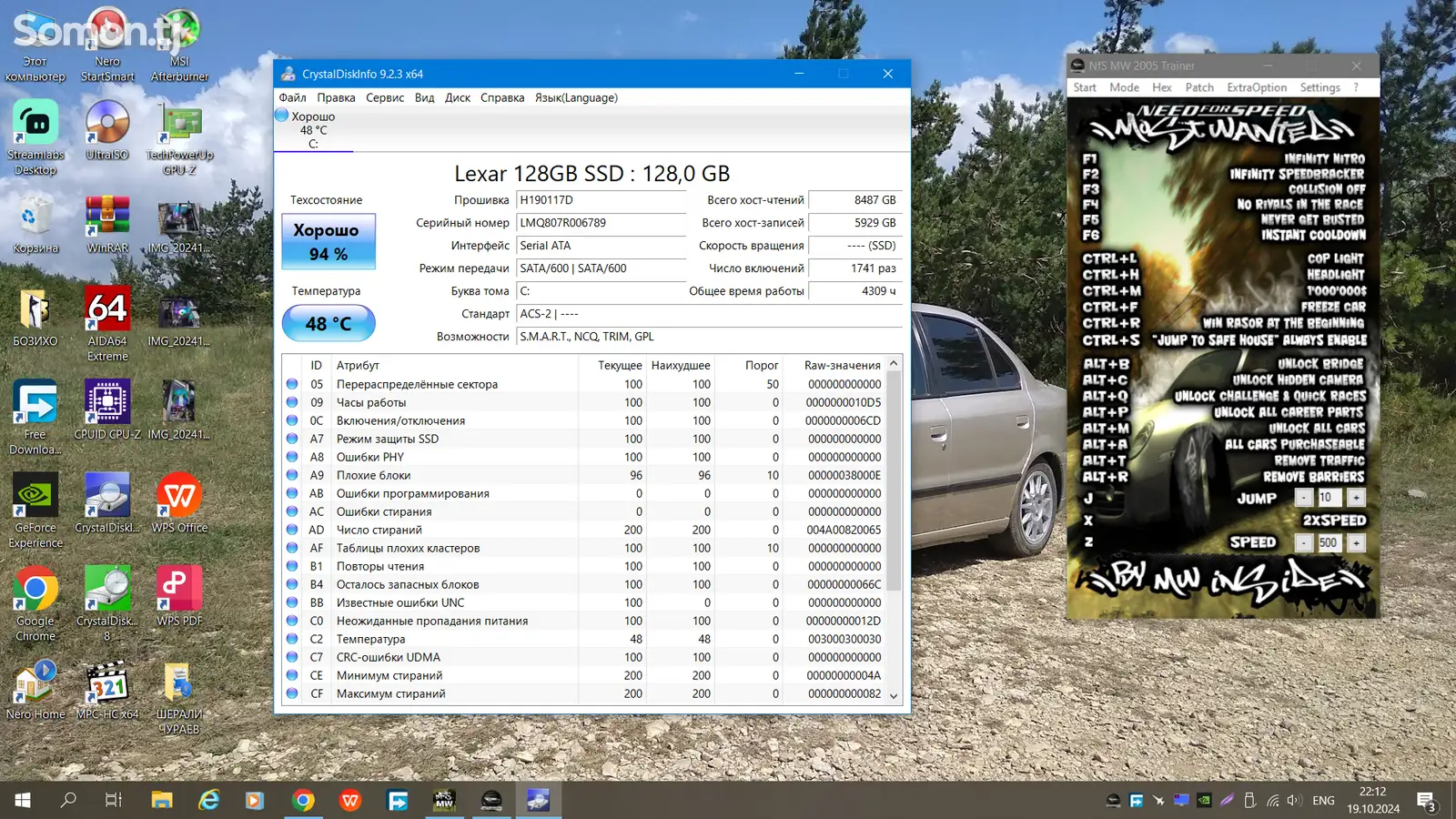This screenshot has width=1456, height=819.
Task: Open File Explorer from the taskbar
Action: pos(162,800)
